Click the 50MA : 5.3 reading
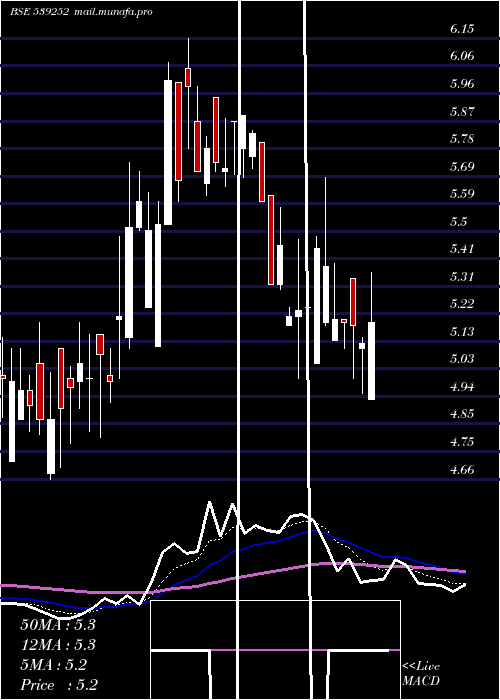This screenshot has height=700, width=500. click(58, 625)
